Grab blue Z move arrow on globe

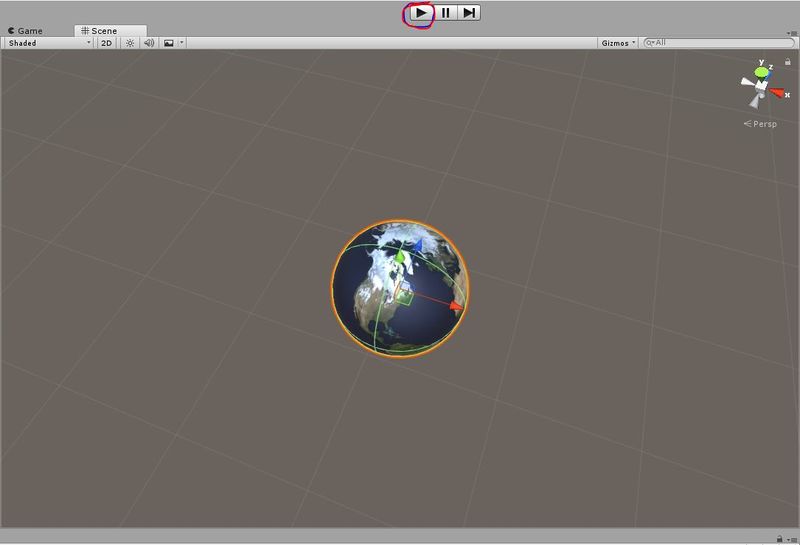coord(418,246)
